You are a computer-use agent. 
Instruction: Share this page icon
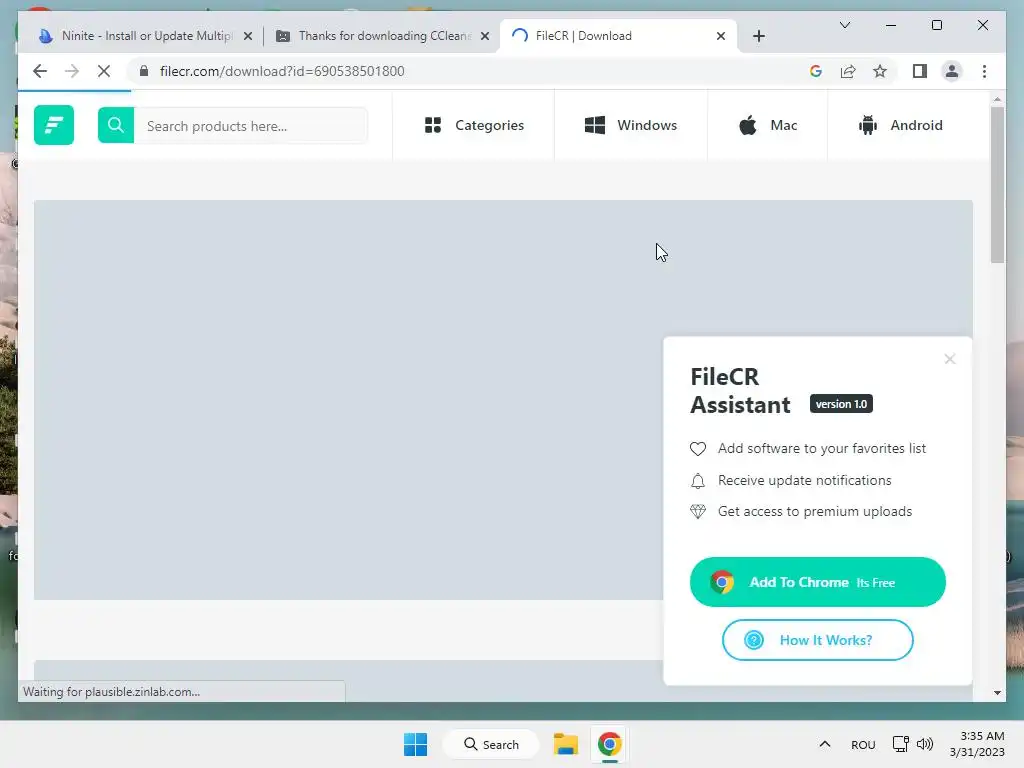848,71
